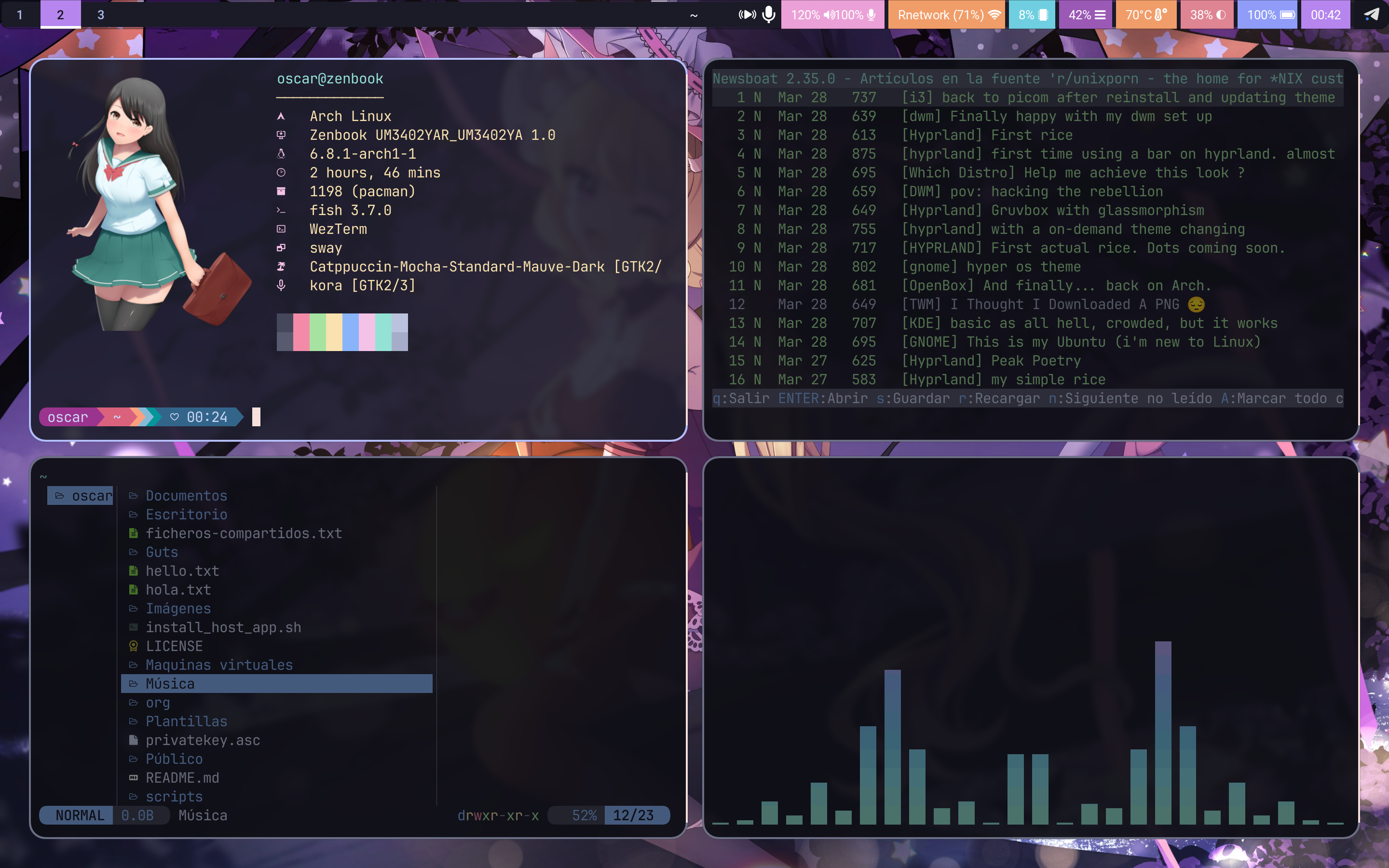Screen dimensions: 1389x868
Task: Click the markdown icon beside README.md
Action: pos(133,778)
